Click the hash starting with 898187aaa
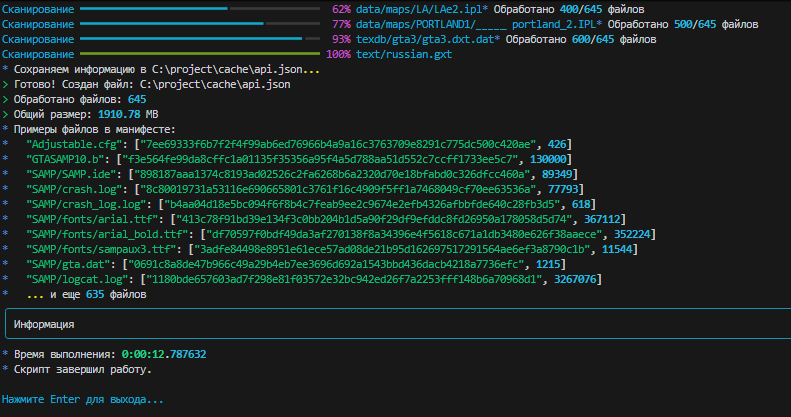791x417 pixels. (332, 174)
